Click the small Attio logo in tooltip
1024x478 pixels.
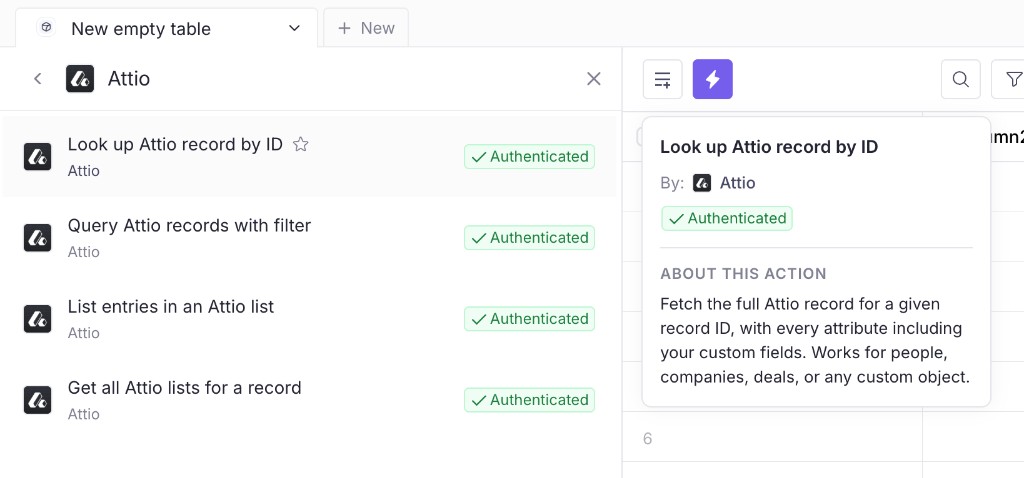point(702,183)
